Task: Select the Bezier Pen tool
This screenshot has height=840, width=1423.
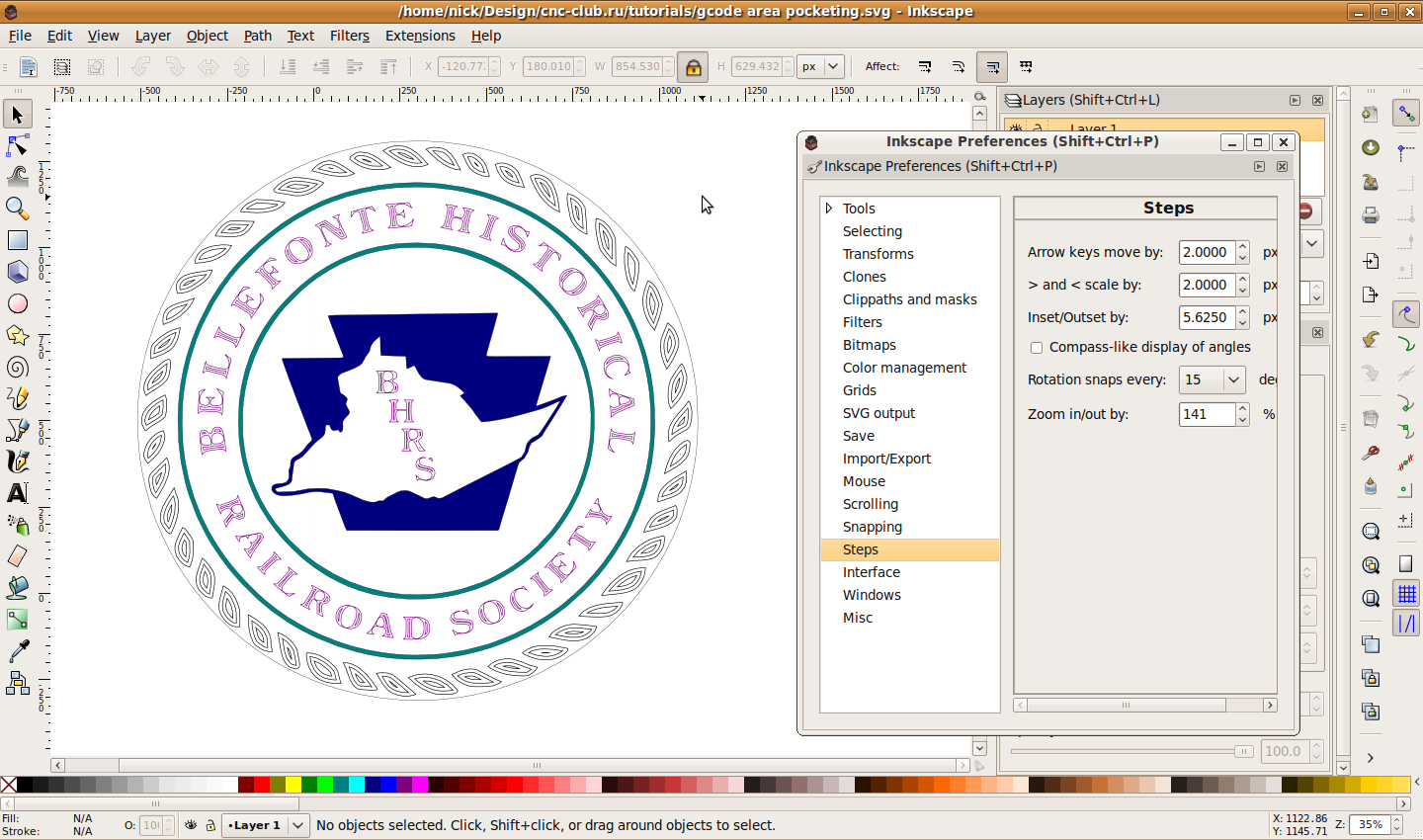Action: [x=18, y=430]
